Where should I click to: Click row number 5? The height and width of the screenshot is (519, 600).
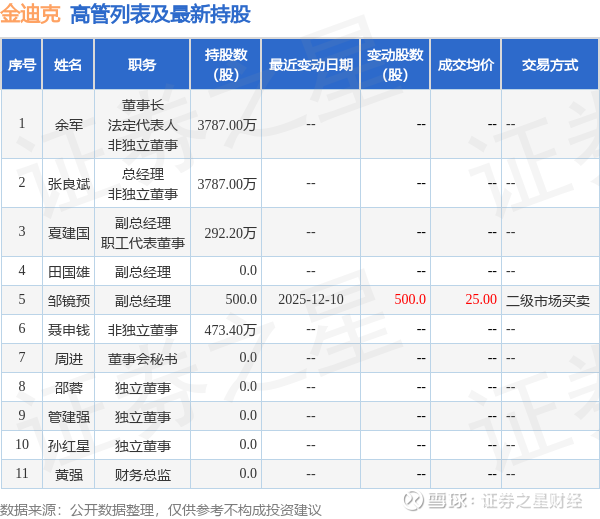(x=22, y=299)
